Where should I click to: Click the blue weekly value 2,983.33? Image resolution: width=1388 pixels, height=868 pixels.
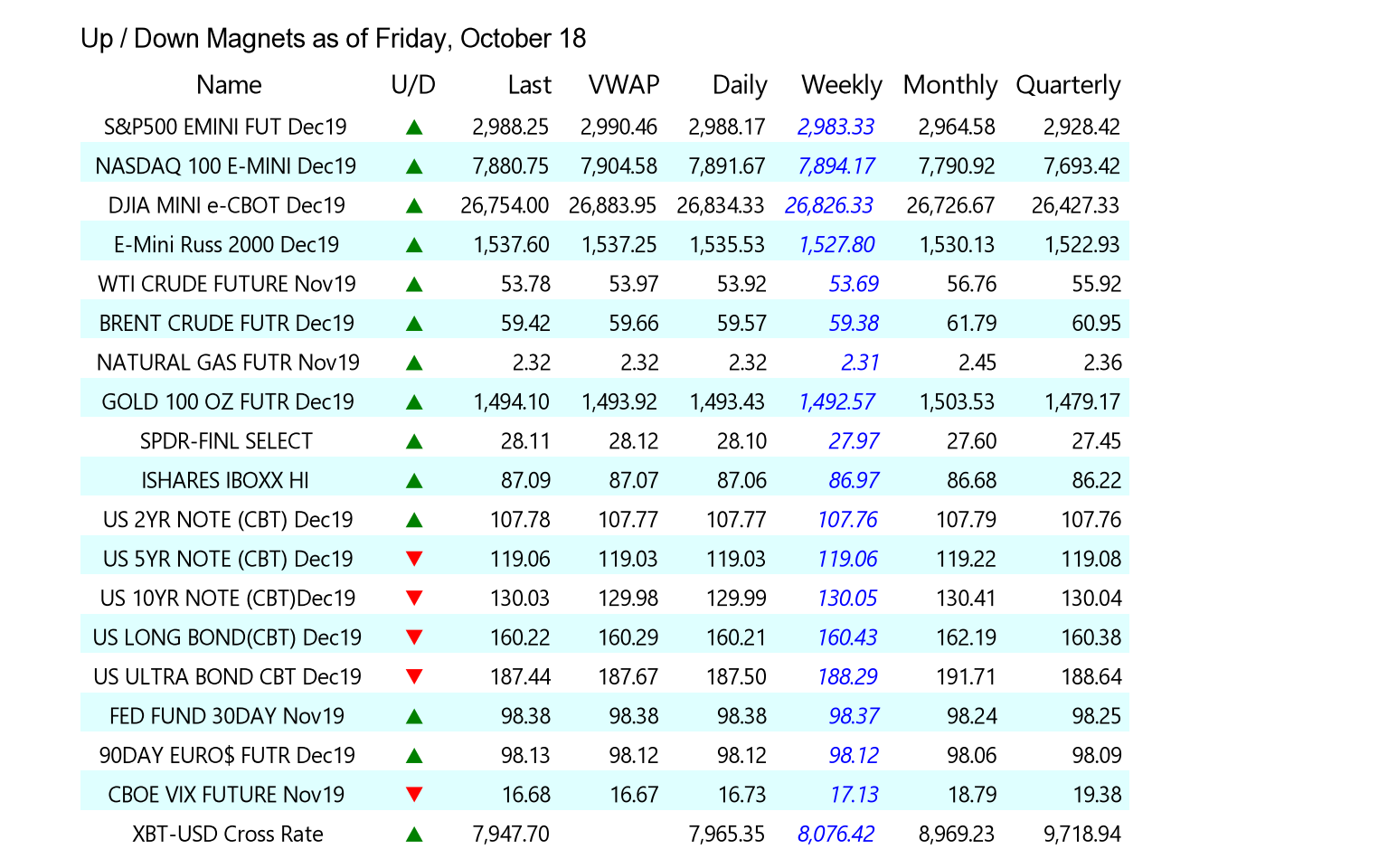836,127
